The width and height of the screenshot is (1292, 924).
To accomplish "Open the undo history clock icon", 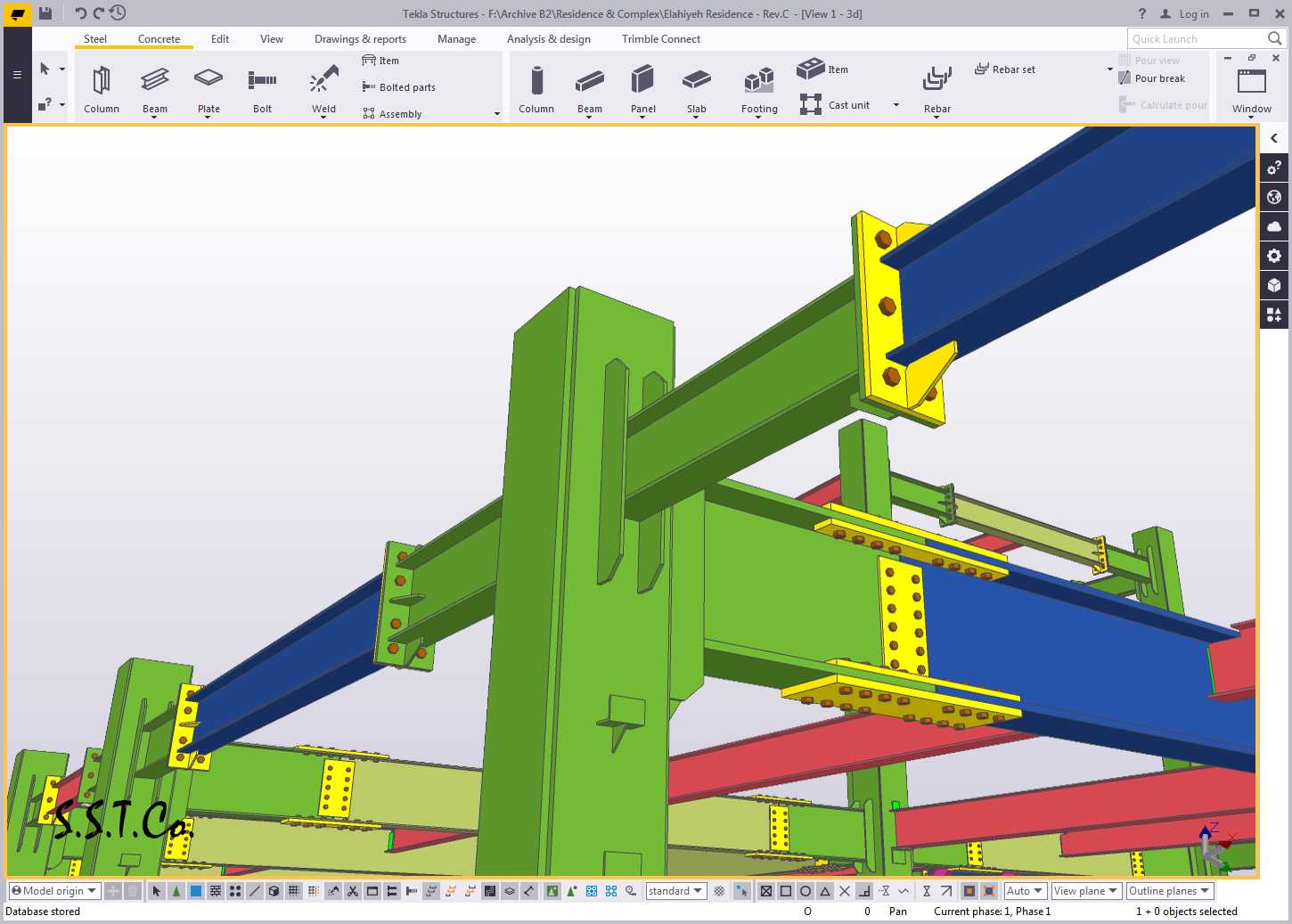I will tap(118, 13).
